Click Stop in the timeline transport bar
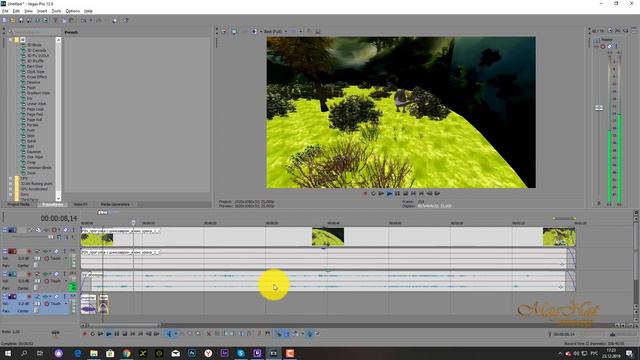640x360 pixels. point(125,334)
